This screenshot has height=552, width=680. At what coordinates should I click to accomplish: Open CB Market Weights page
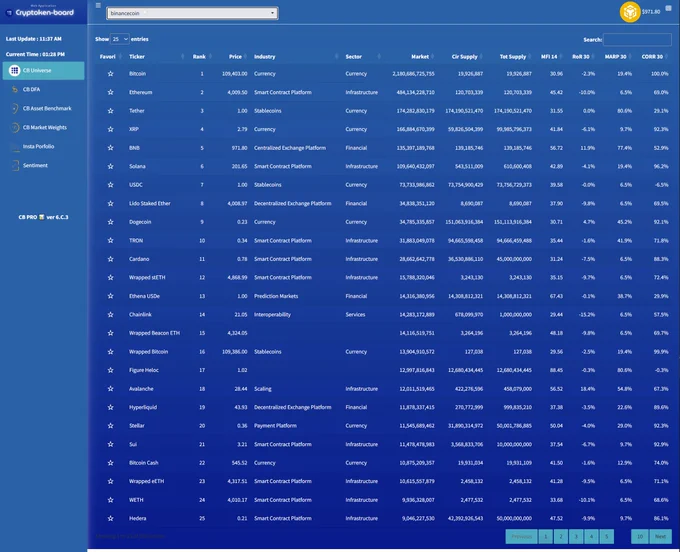pyautogui.click(x=45, y=127)
